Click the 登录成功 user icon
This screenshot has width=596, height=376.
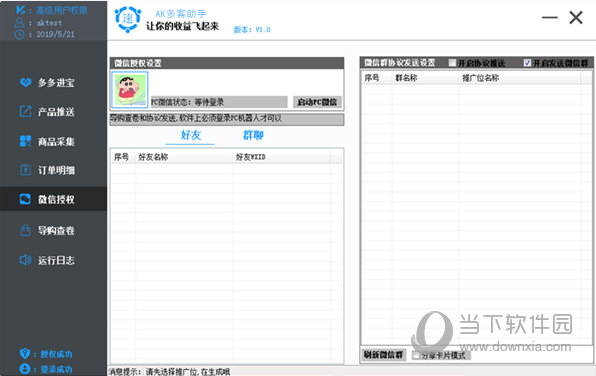25,368
